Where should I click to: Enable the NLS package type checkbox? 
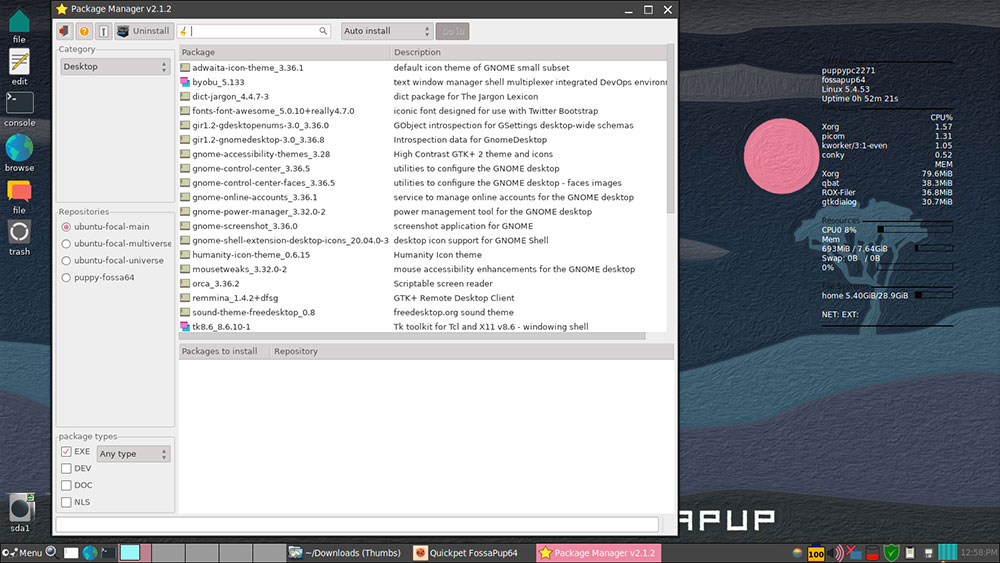click(x=66, y=502)
